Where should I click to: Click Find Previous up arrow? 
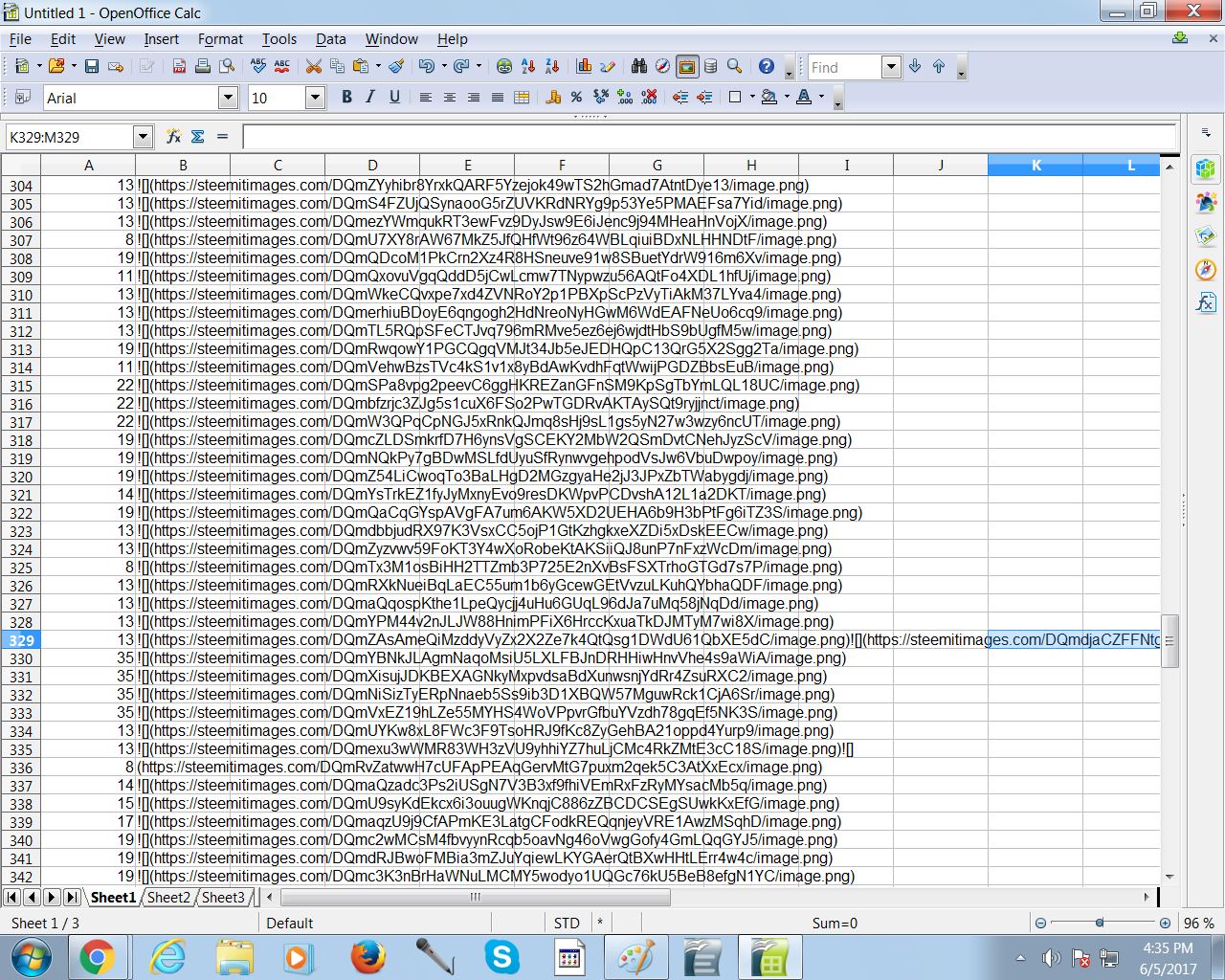pyautogui.click(x=939, y=66)
